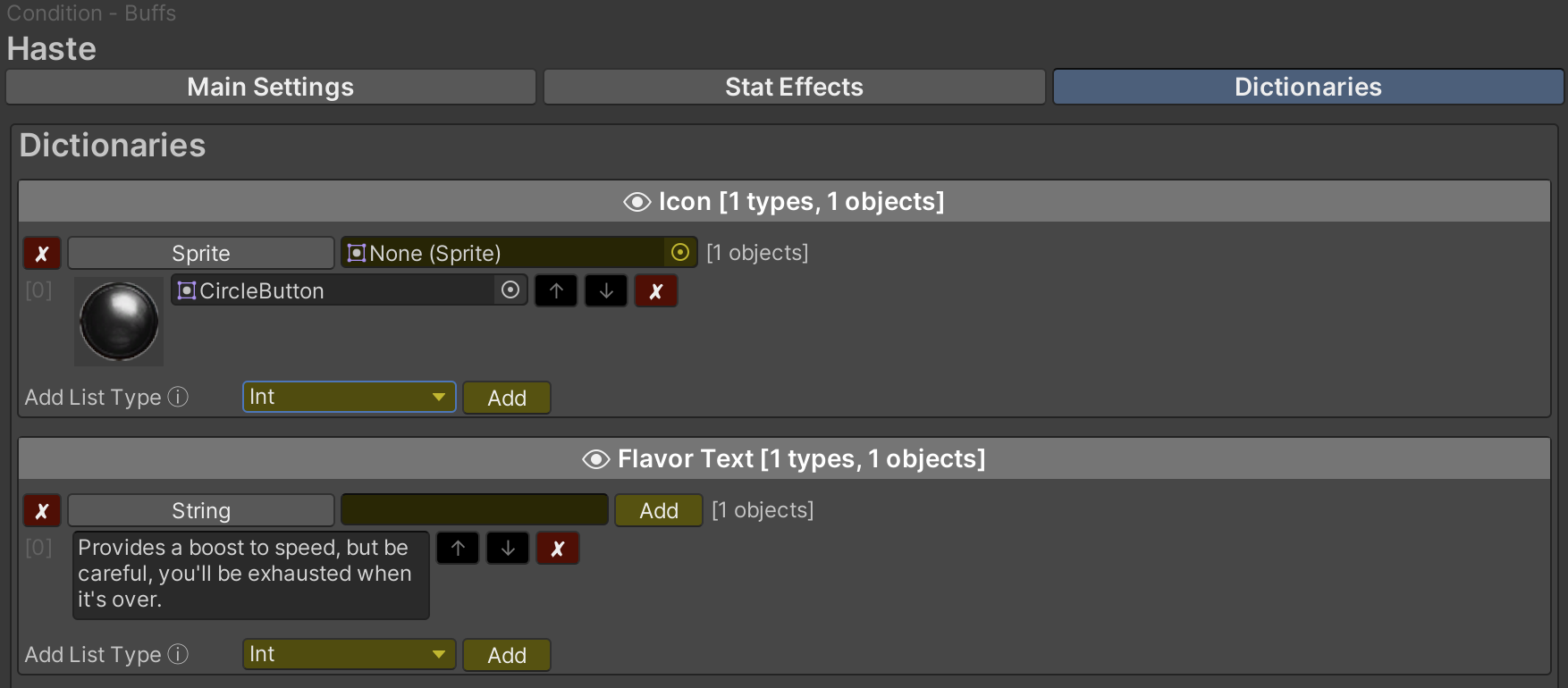Open Add List Type dropdown in Icon section

tap(349, 397)
